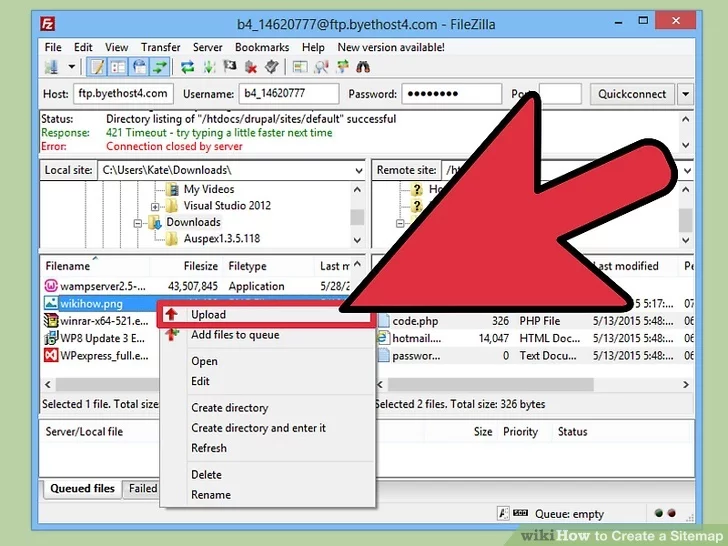Cancel the current operation with flag icon
This screenshot has height=546, width=728.
pyautogui.click(x=230, y=67)
